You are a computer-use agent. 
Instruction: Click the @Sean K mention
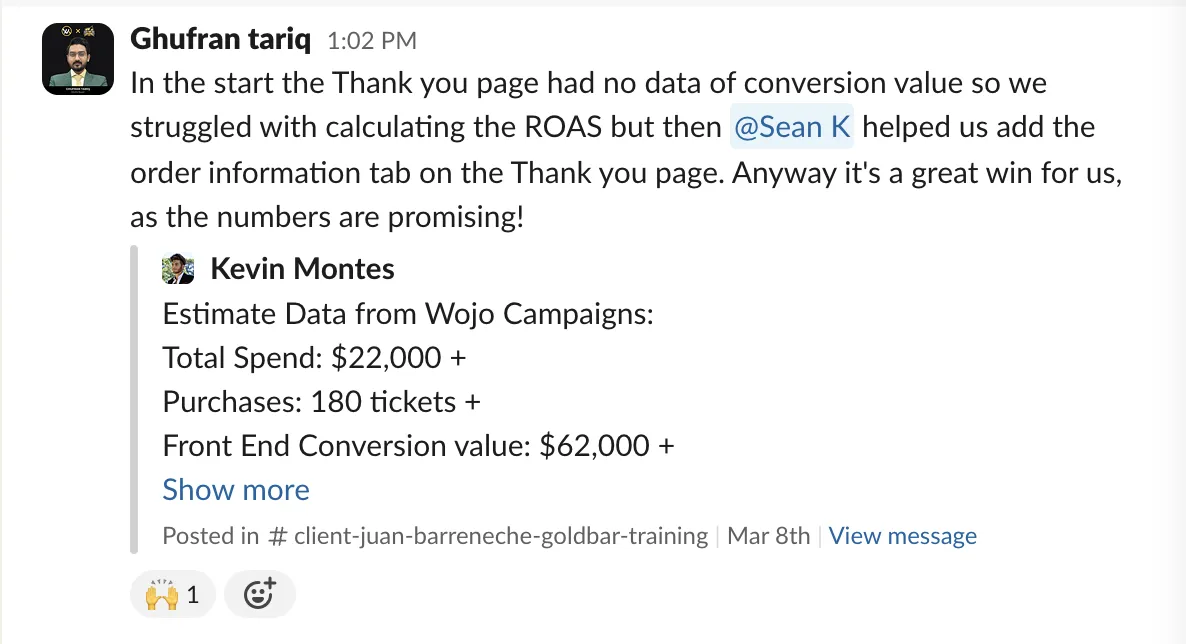[x=792, y=126]
